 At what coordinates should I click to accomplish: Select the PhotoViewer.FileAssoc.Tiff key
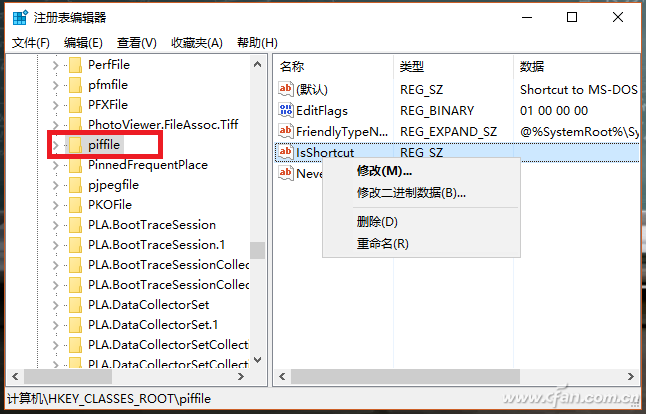(x=163, y=124)
